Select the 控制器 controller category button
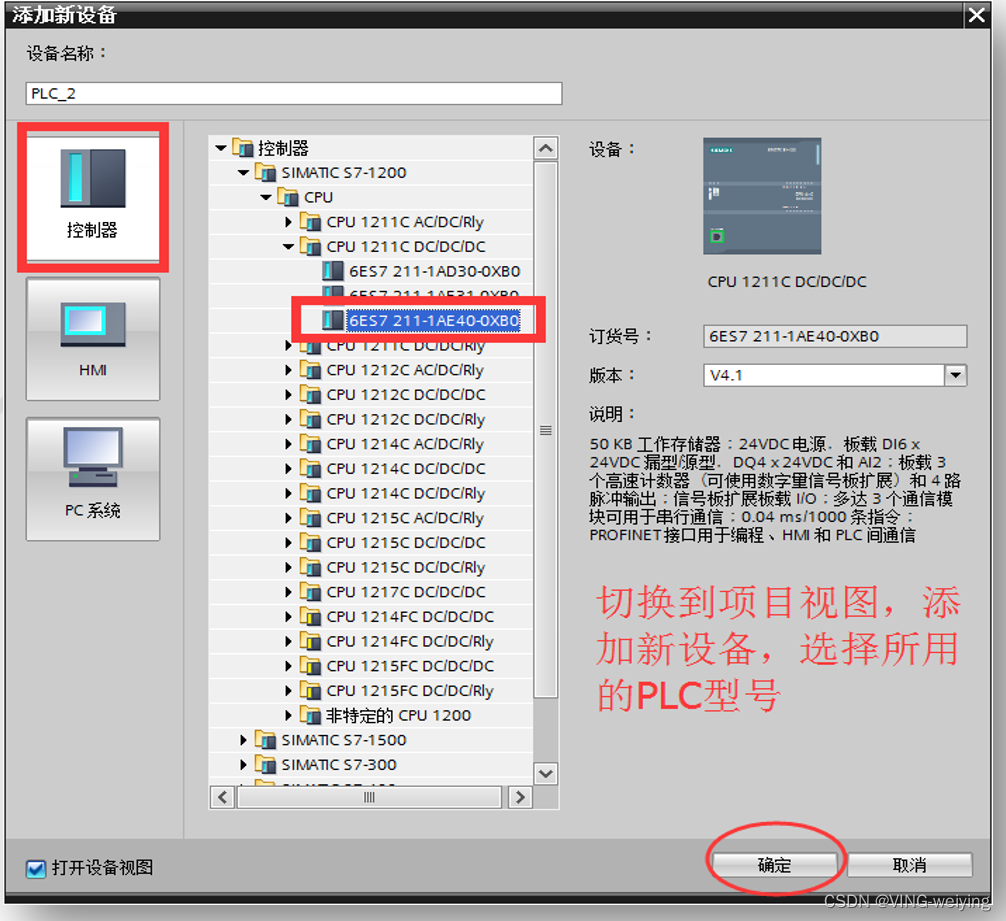Screen dimensions: 1006x921 point(93,198)
